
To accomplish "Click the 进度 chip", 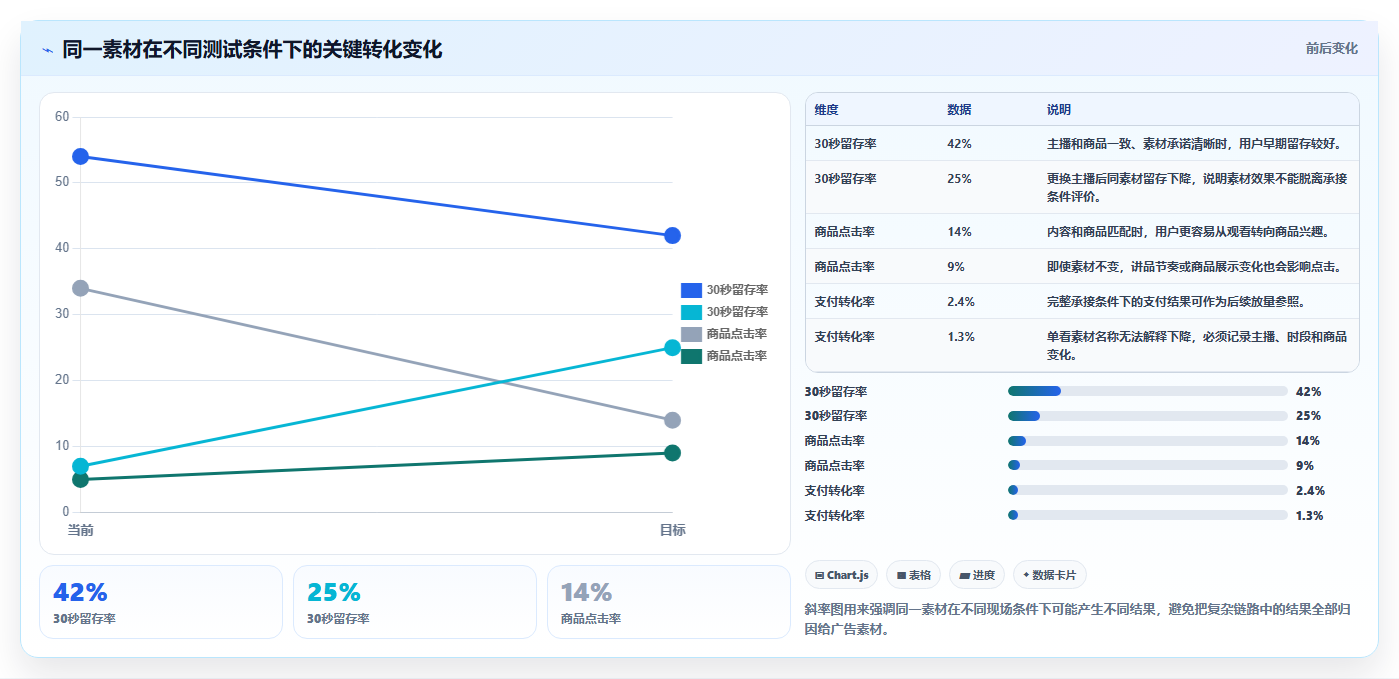I will tap(977, 575).
